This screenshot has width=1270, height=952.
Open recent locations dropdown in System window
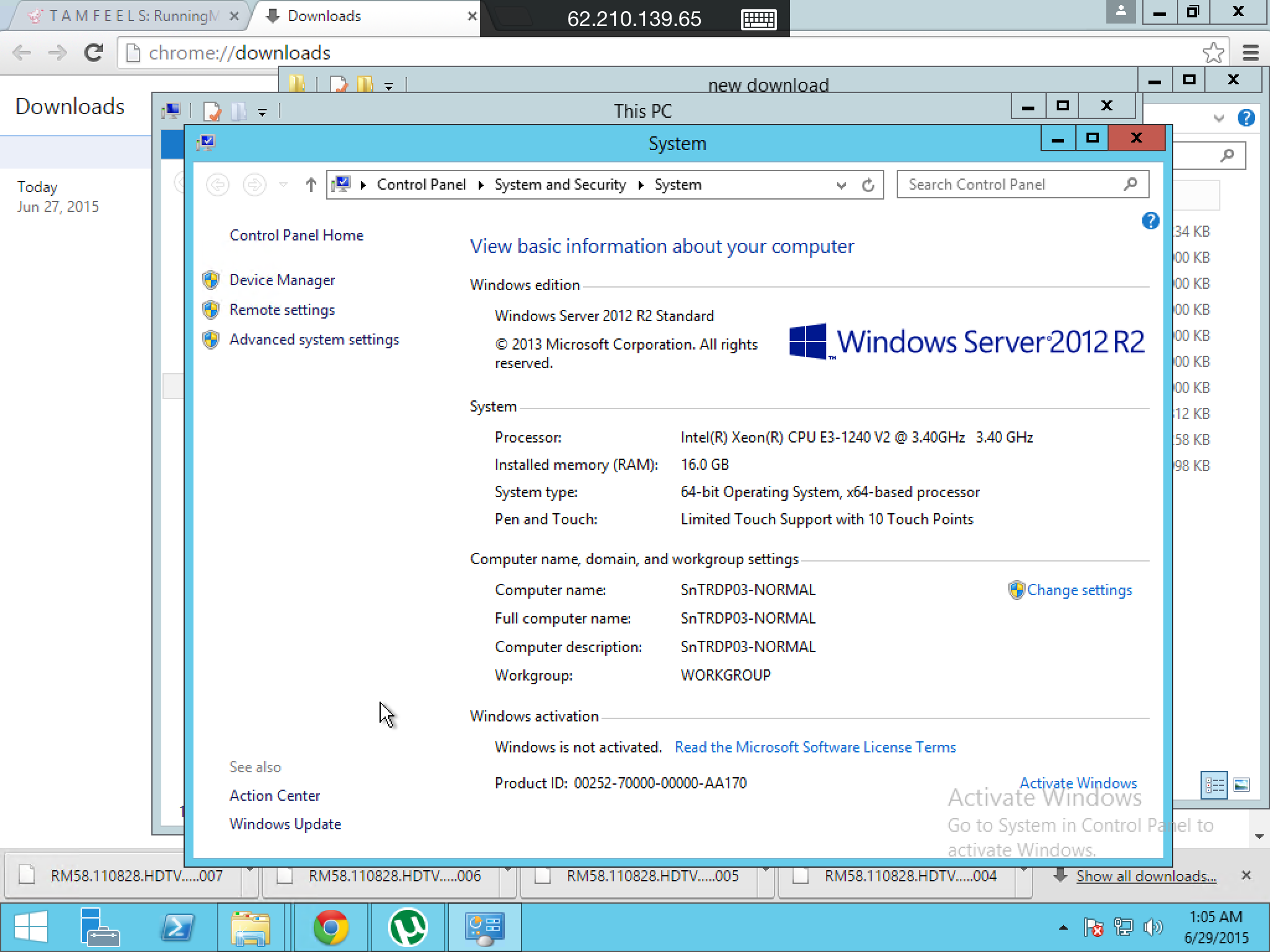[x=283, y=185]
